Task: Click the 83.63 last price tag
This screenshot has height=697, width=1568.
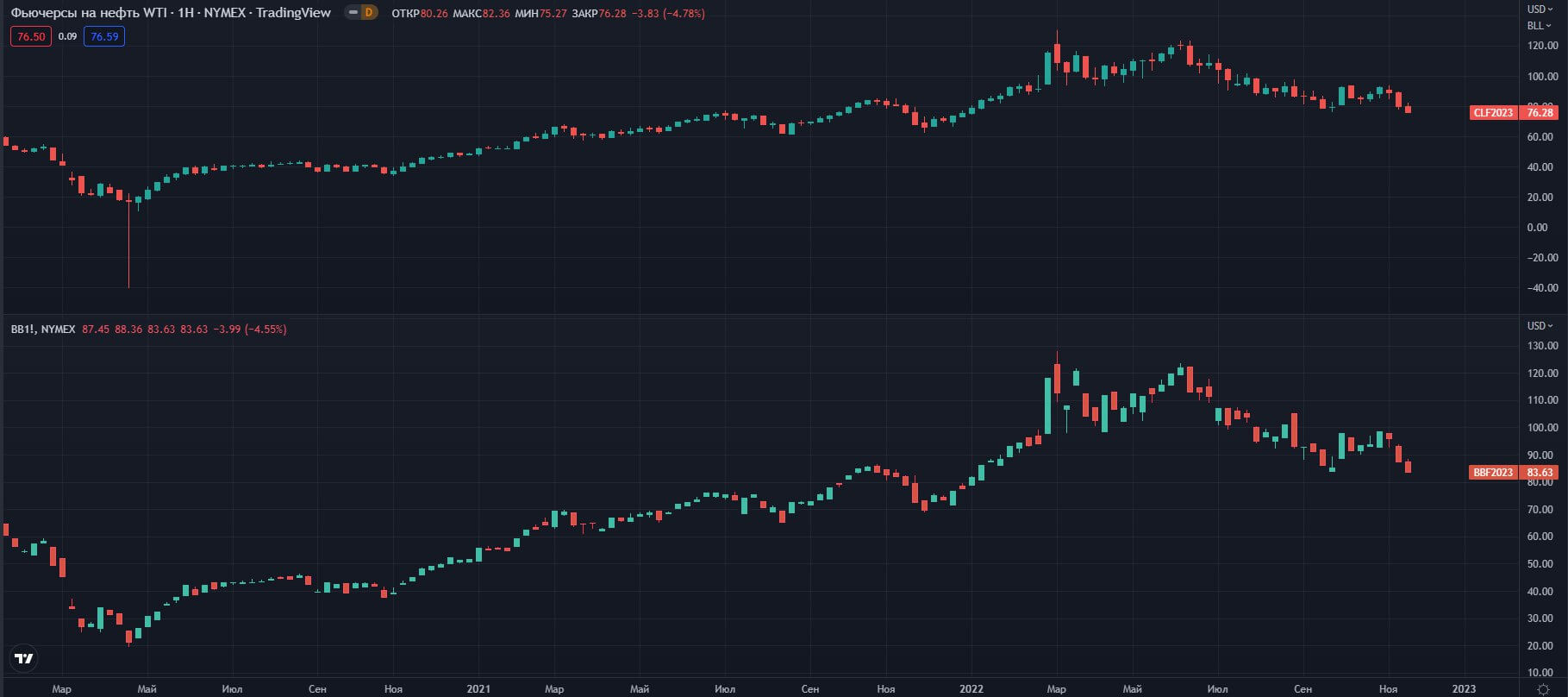Action: pos(1540,473)
